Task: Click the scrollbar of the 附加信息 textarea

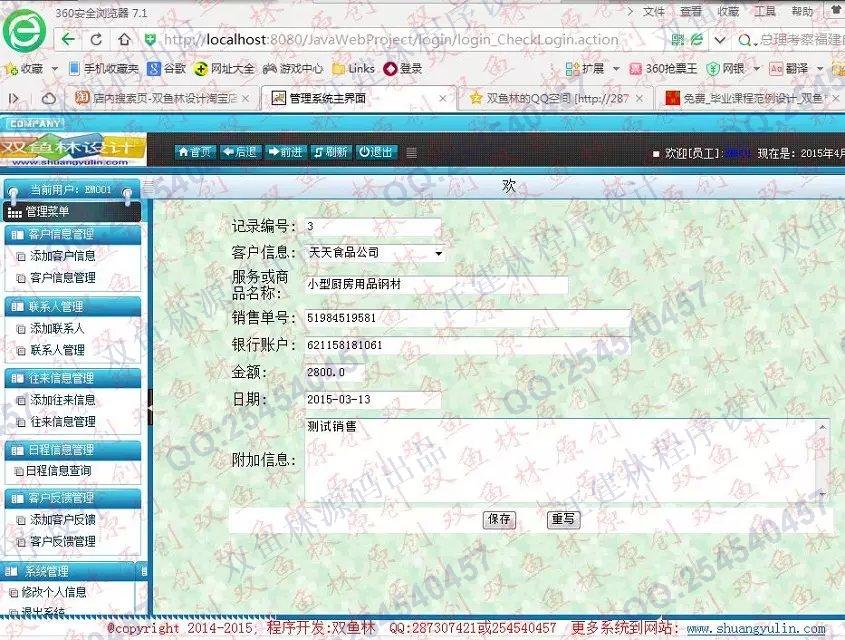Action: 822,460
